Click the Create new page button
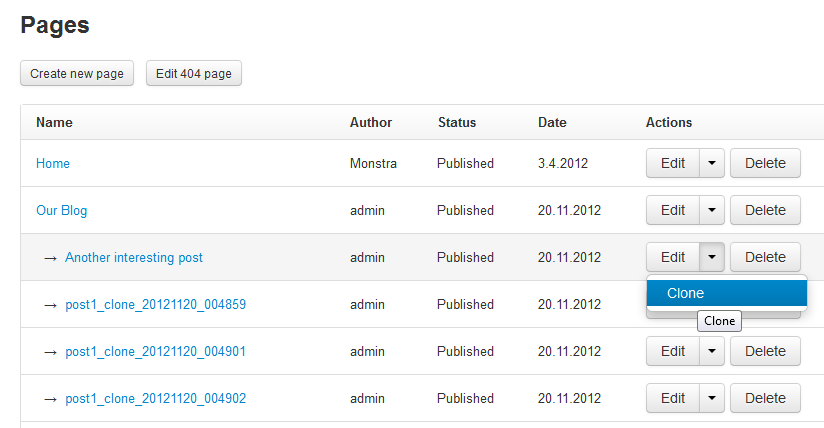Screen dimensions: 824x428 77,74
